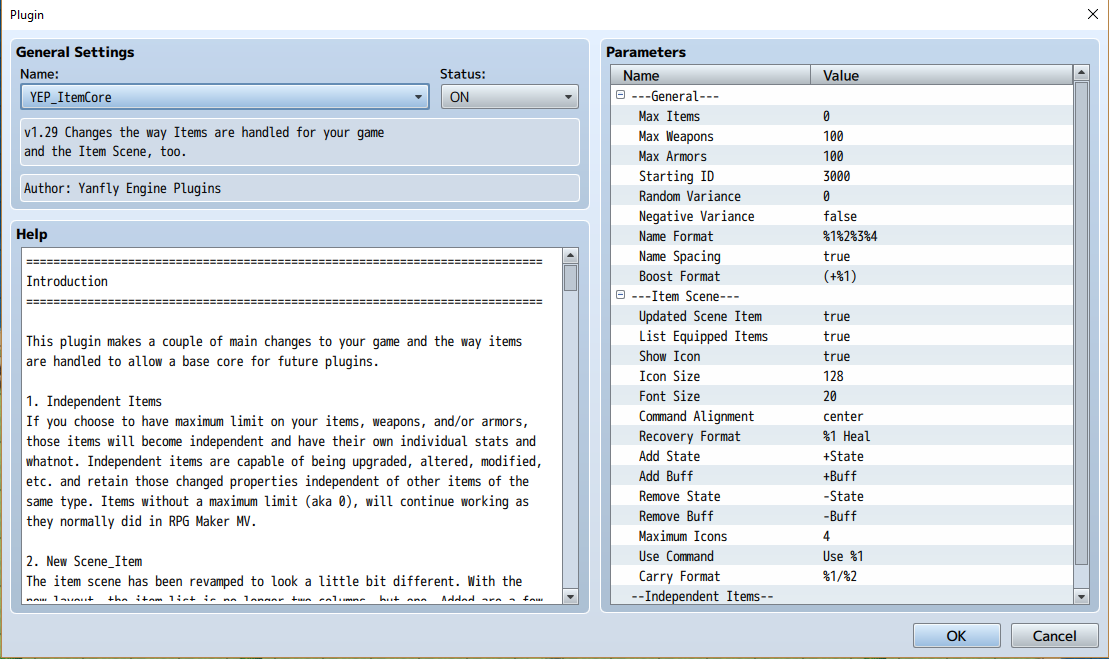This screenshot has width=1109, height=659.
Task: Click the Author: Yanfly Engine Plugins field
Action: pos(300,188)
